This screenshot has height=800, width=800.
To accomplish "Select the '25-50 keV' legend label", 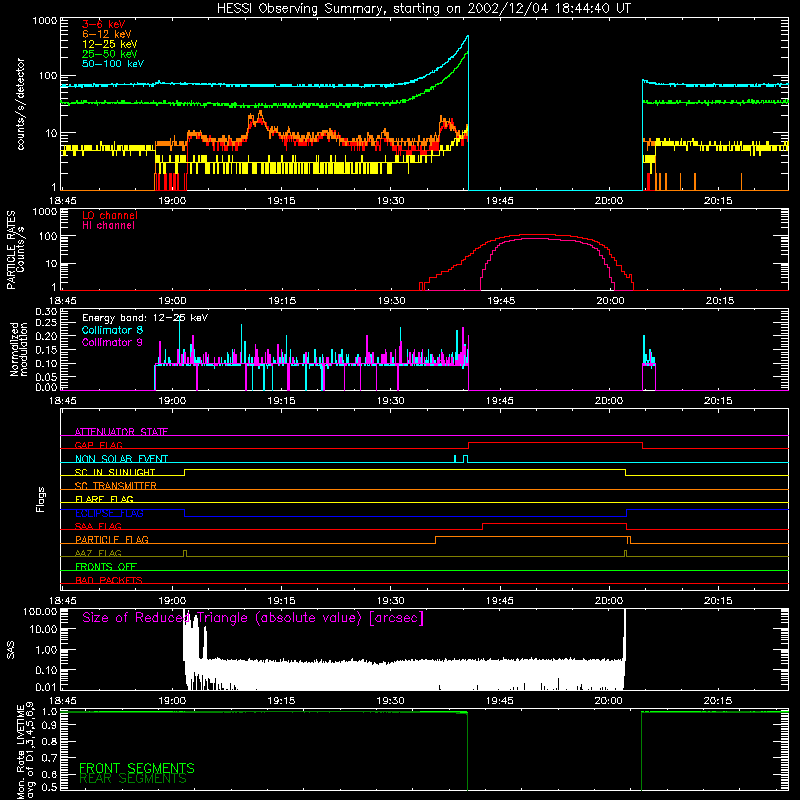I will [110, 54].
